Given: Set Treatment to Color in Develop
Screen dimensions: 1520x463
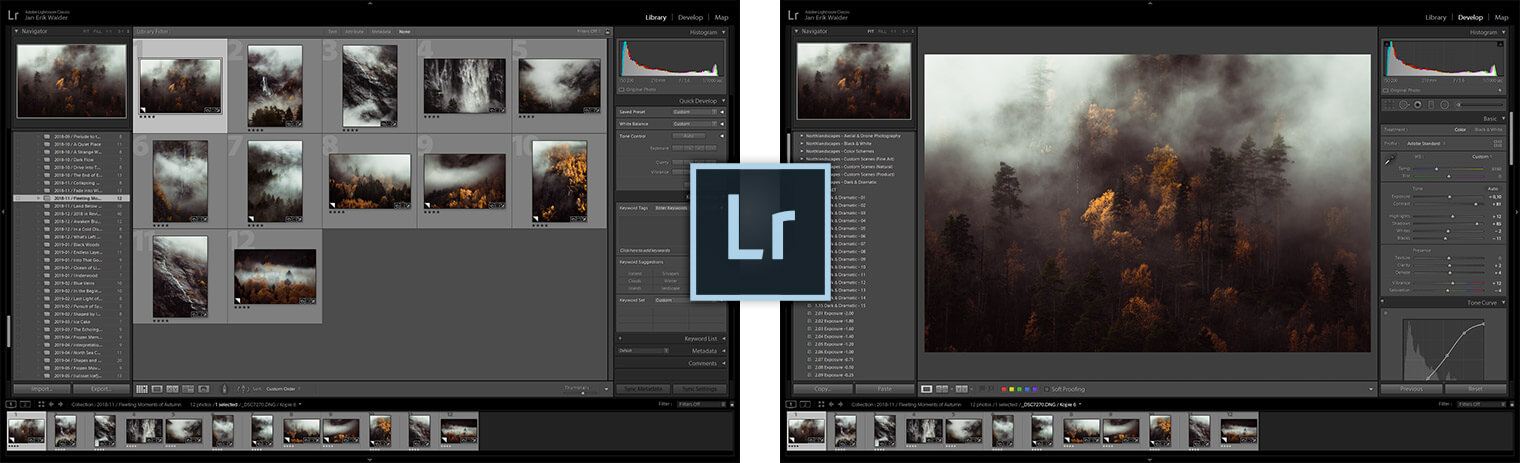Looking at the screenshot, I should coord(1460,130).
